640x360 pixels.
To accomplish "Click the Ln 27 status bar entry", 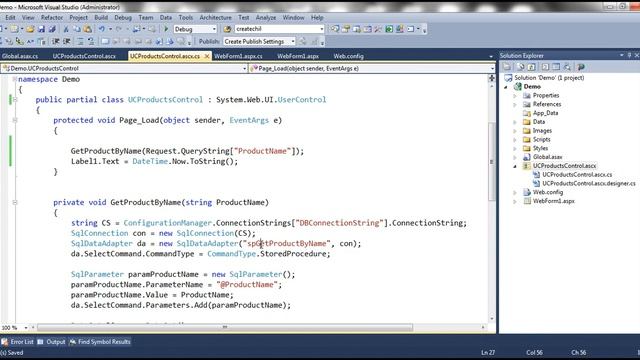I will (x=488, y=353).
